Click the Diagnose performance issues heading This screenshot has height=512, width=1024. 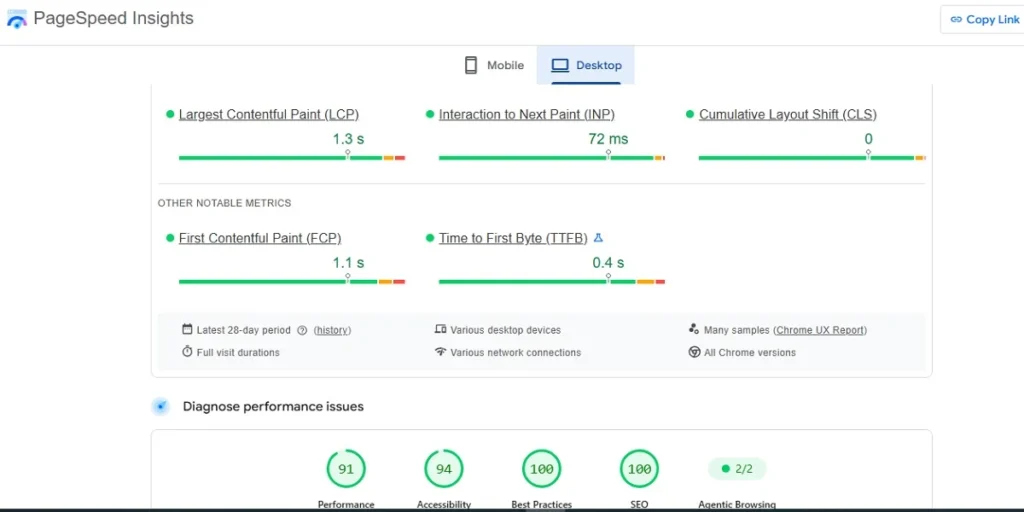coord(273,407)
